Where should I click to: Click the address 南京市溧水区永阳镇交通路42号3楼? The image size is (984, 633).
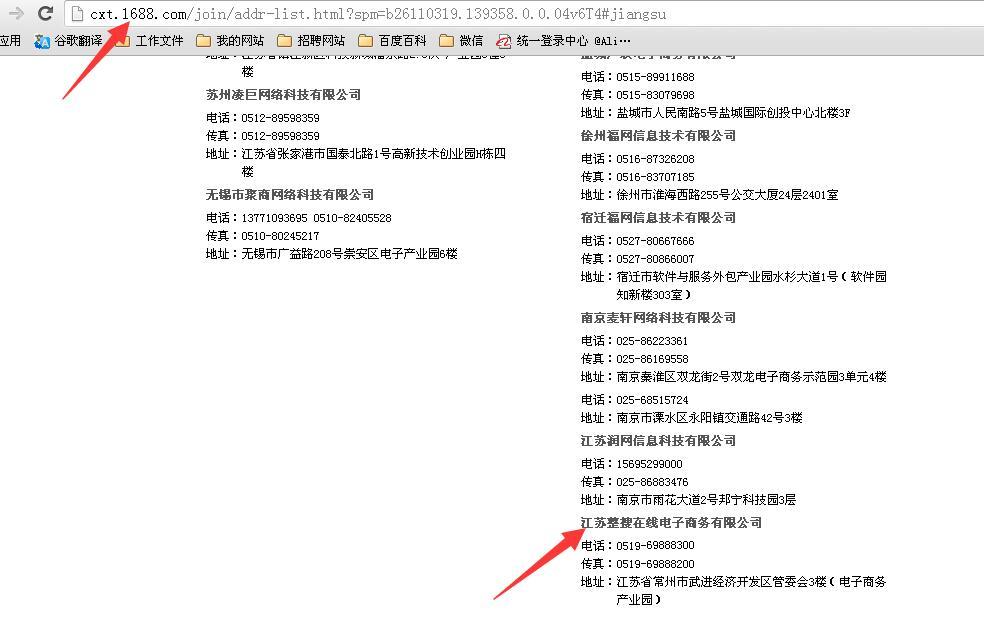[709, 418]
